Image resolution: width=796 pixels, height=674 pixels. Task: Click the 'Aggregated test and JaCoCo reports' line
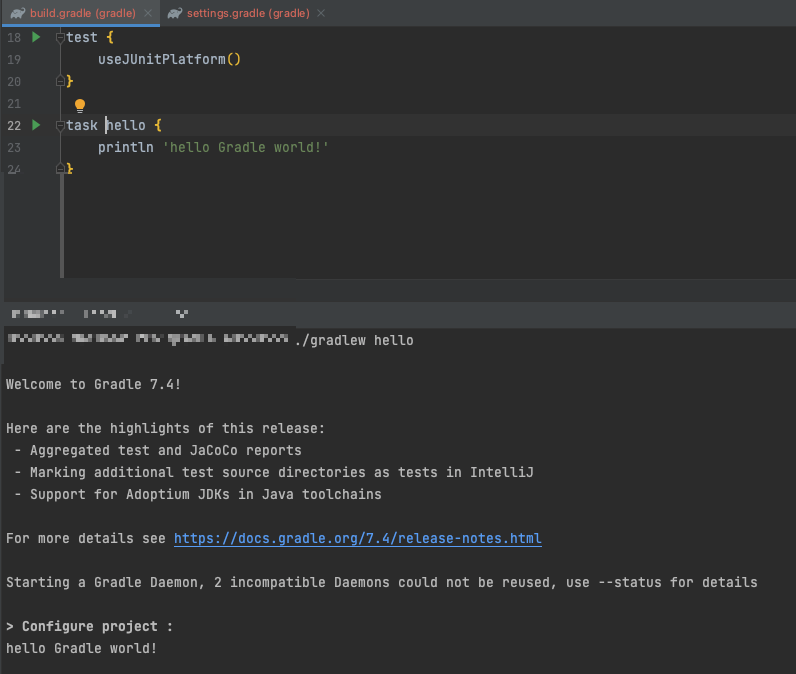pos(158,450)
